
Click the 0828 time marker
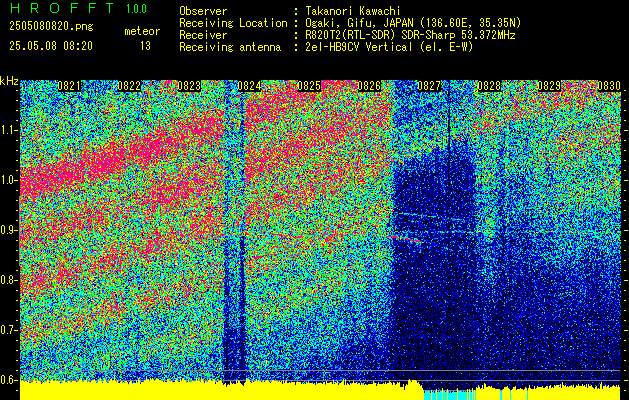pyautogui.click(x=489, y=86)
